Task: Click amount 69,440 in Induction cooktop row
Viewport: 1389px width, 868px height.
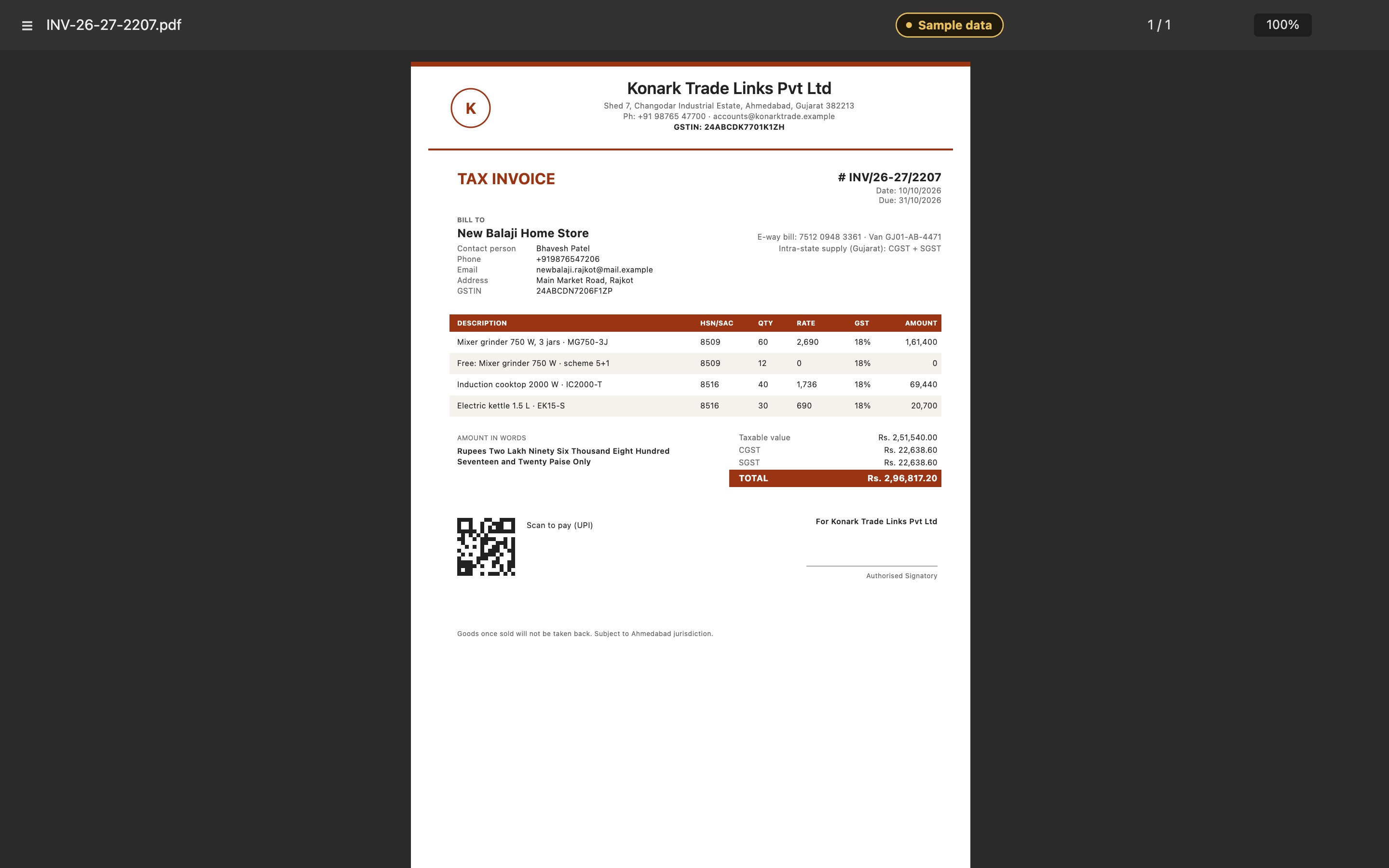Action: 923,385
